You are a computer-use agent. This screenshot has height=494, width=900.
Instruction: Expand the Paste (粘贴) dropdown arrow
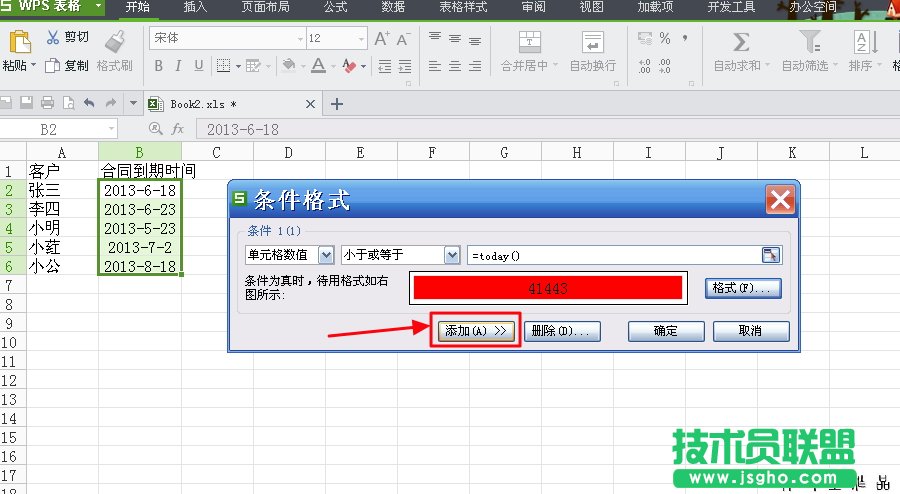(33, 65)
